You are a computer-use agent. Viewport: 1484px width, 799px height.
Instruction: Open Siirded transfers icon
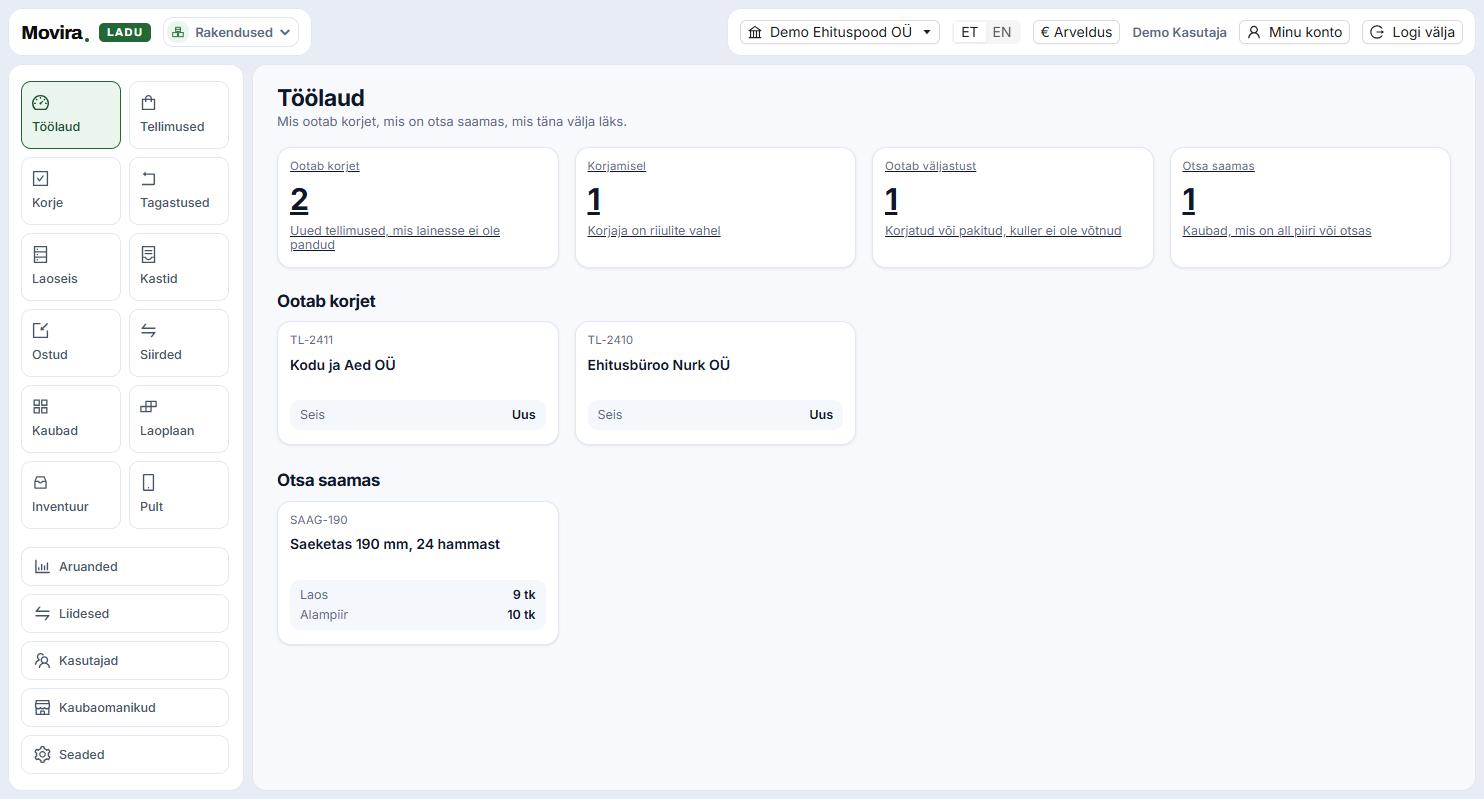pos(149,331)
